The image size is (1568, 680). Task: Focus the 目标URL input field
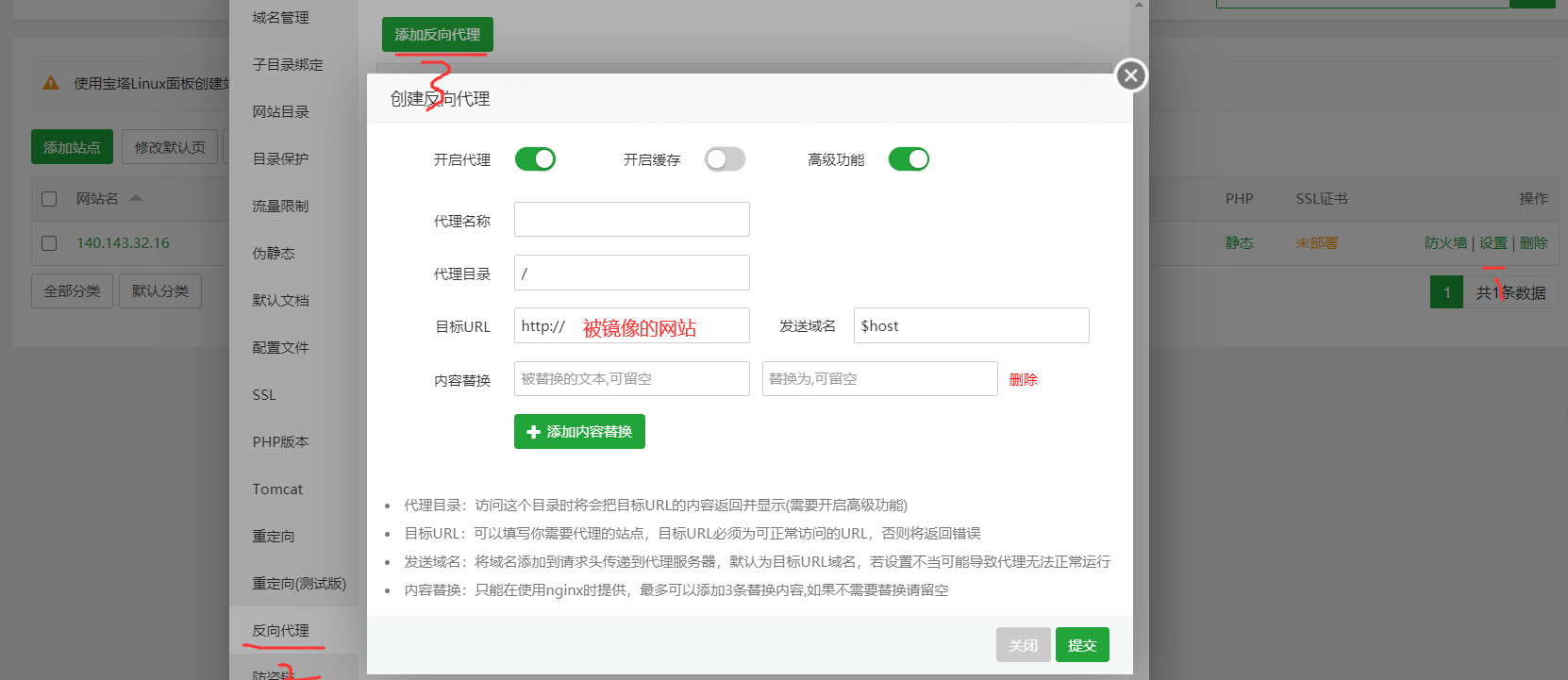[x=632, y=325]
